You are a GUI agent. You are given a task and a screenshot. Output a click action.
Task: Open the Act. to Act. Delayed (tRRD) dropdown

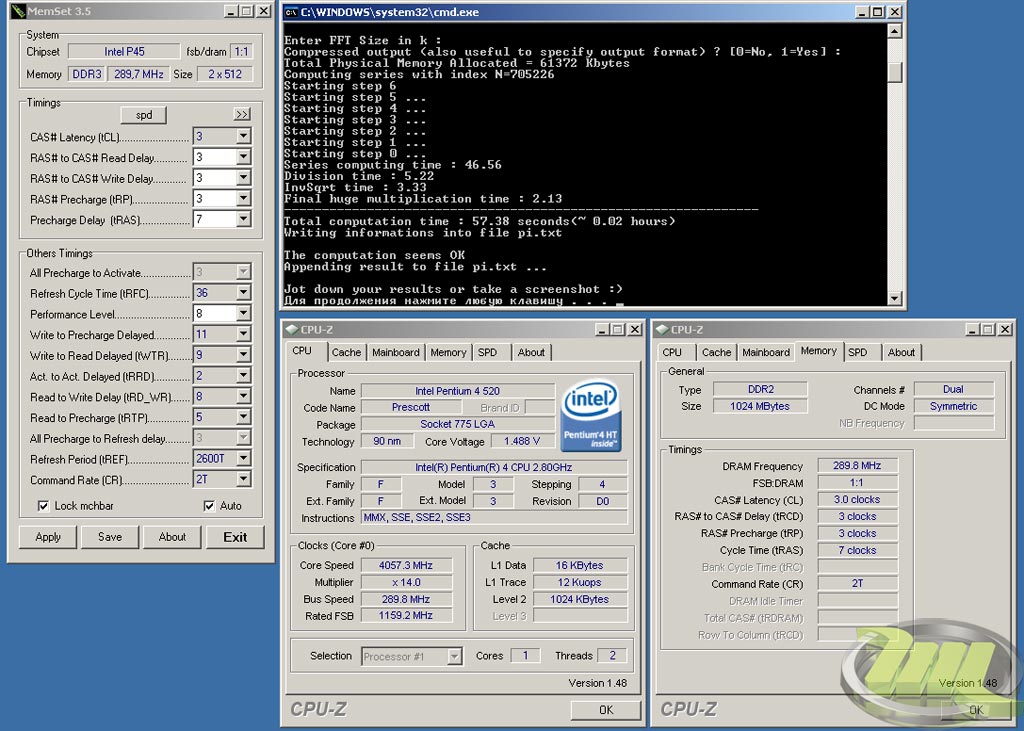point(243,376)
